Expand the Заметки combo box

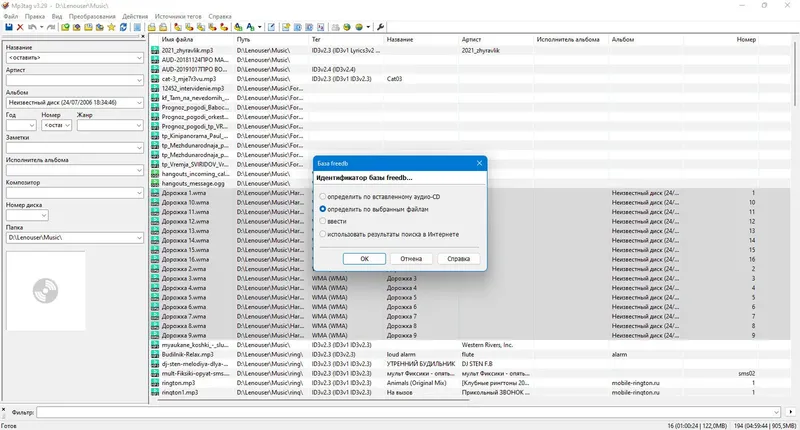coord(139,148)
